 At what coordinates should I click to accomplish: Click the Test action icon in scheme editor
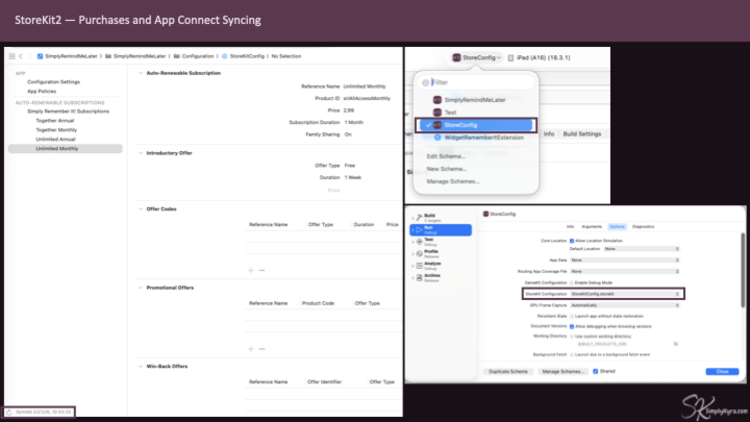point(419,242)
